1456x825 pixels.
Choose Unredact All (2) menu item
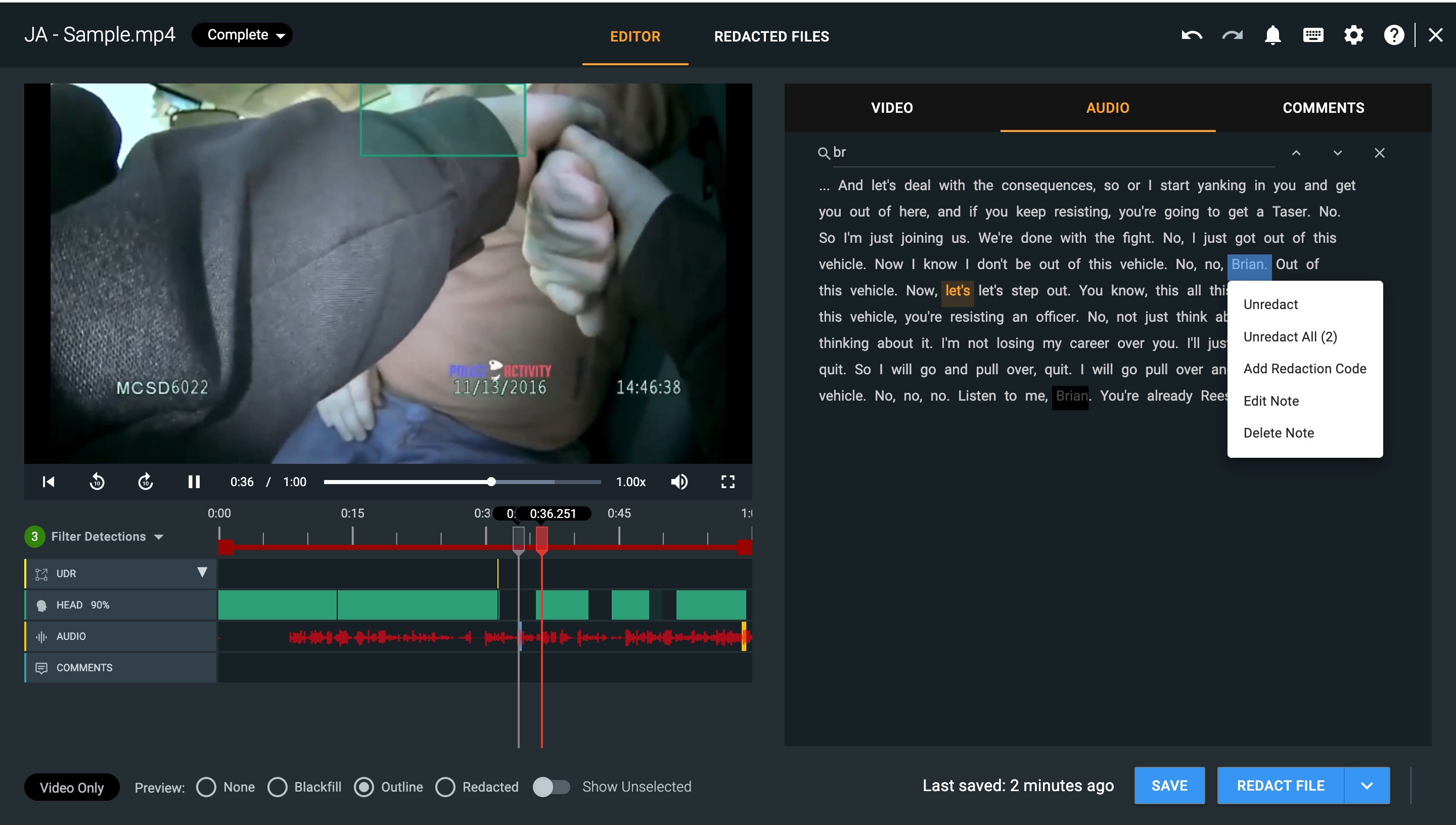[1290, 336]
